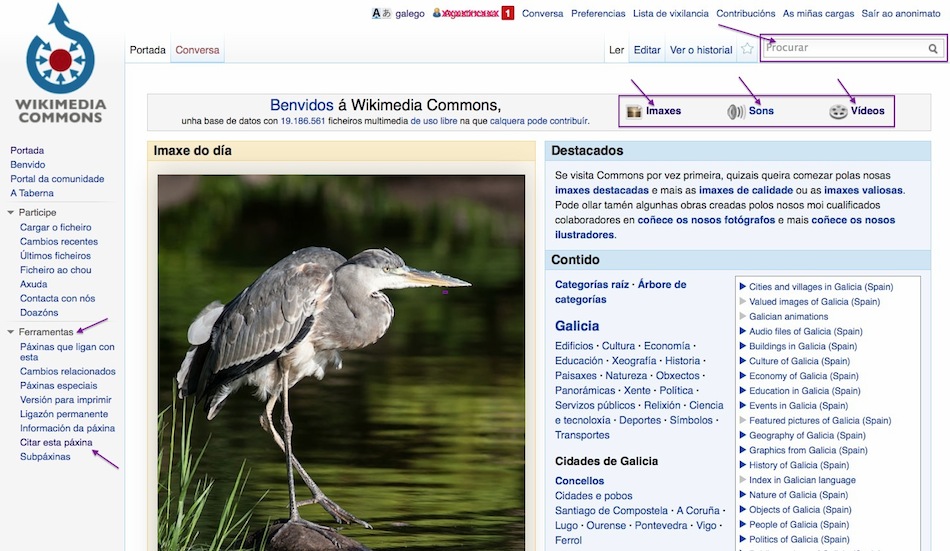Click the Imaxes picture icon

(634, 112)
